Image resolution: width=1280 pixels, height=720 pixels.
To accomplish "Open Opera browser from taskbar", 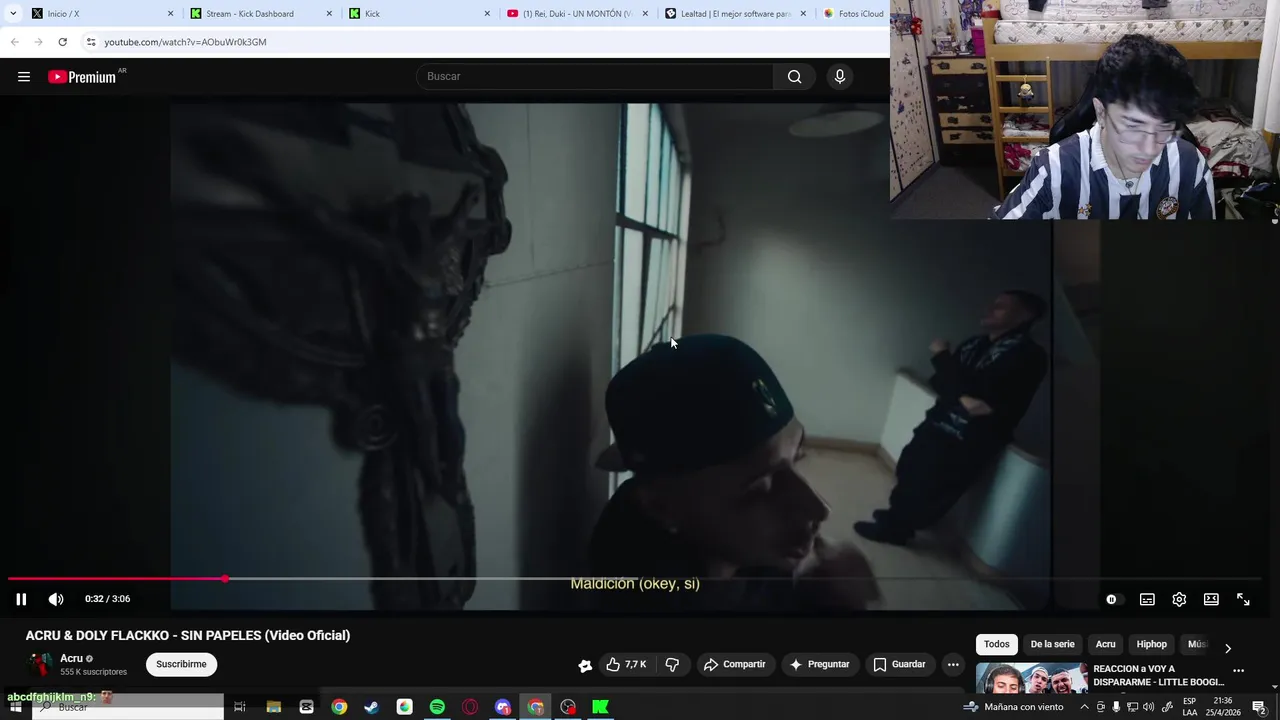I will 470,707.
